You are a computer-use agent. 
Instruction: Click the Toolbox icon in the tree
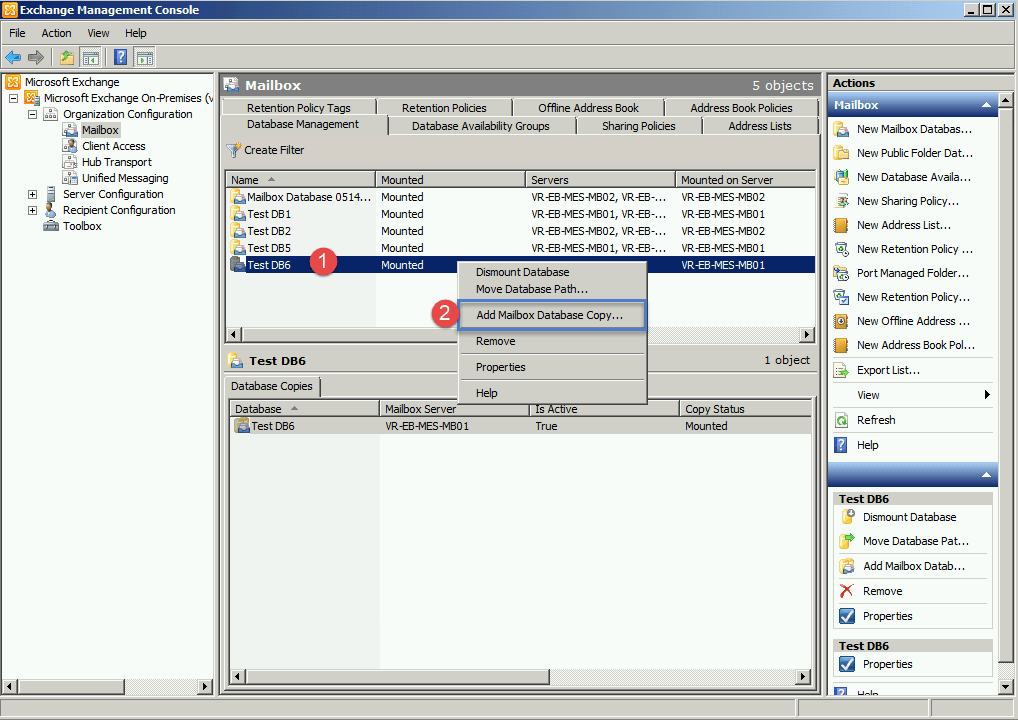pos(51,226)
